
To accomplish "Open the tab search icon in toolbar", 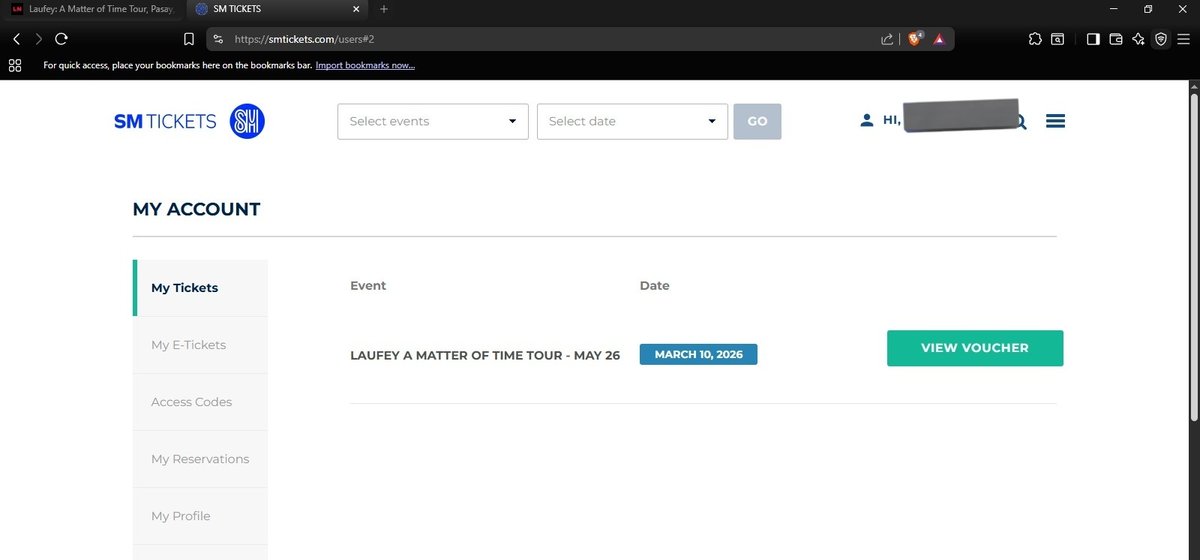I will coord(1058,39).
